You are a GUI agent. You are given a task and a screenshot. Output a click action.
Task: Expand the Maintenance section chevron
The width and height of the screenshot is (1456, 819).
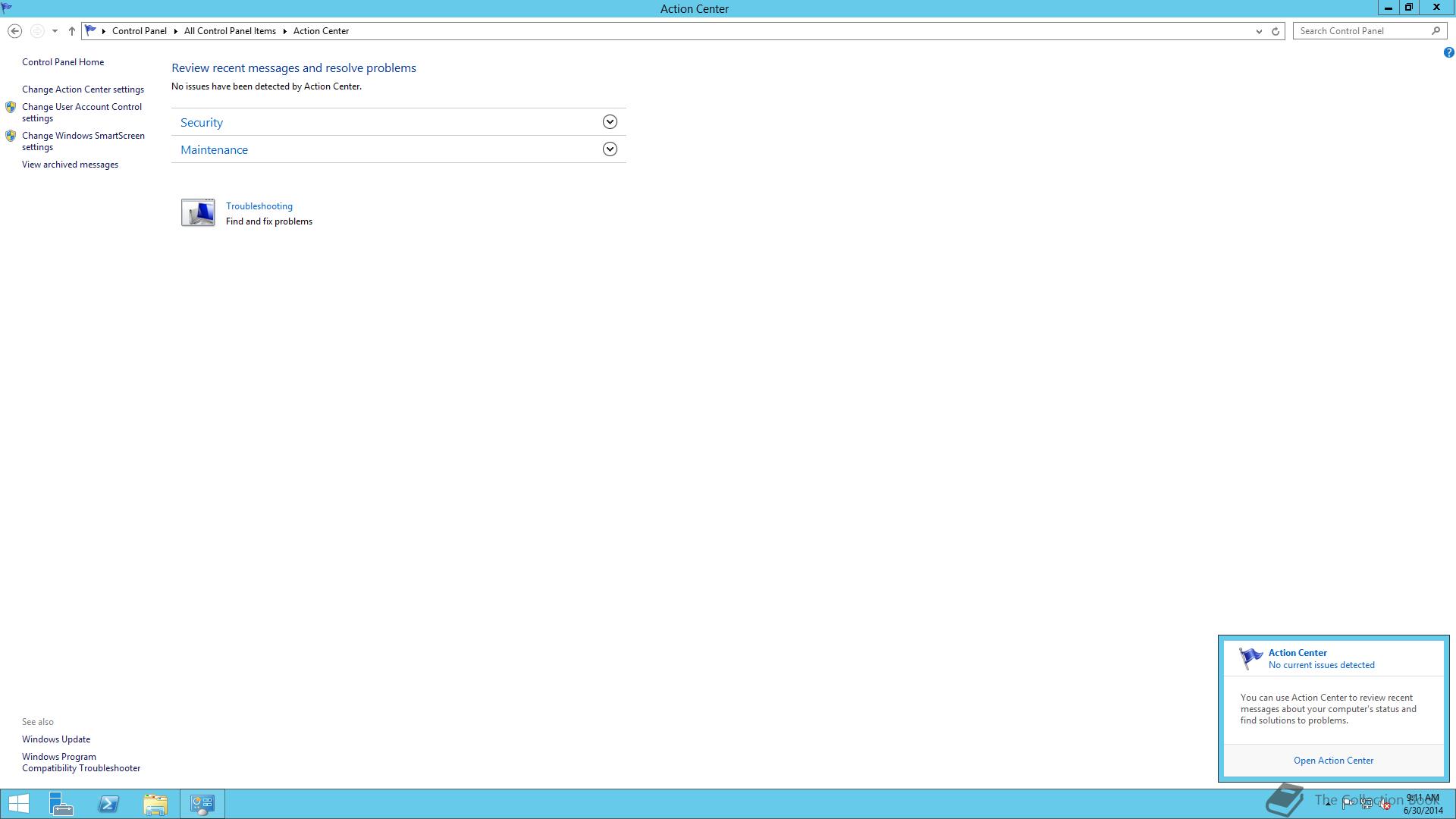[x=610, y=149]
